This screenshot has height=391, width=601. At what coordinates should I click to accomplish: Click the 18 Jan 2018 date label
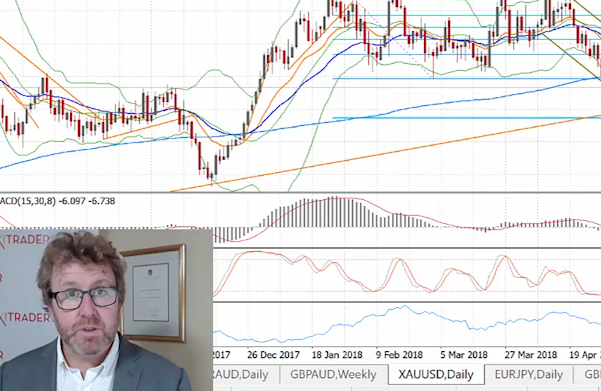337,355
